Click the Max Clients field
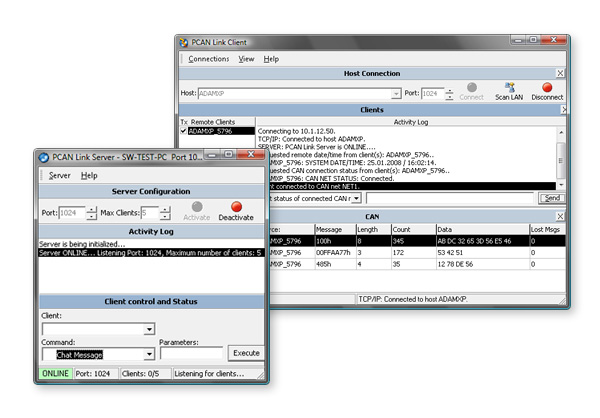 (x=150, y=213)
